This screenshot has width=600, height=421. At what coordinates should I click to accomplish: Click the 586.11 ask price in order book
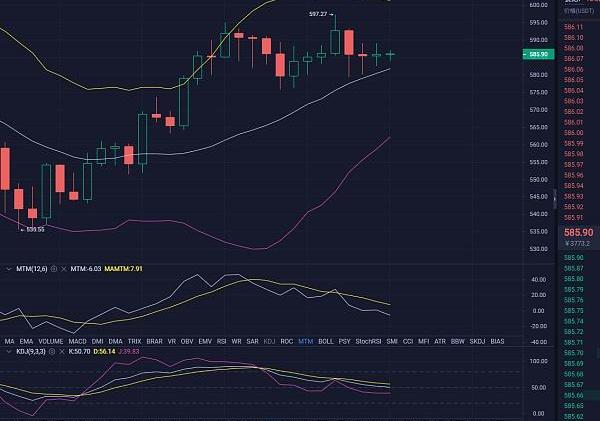574,27
